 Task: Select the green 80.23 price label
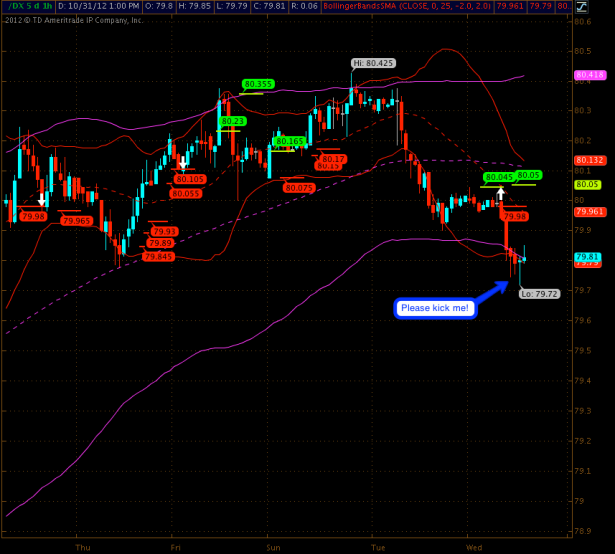click(230, 121)
